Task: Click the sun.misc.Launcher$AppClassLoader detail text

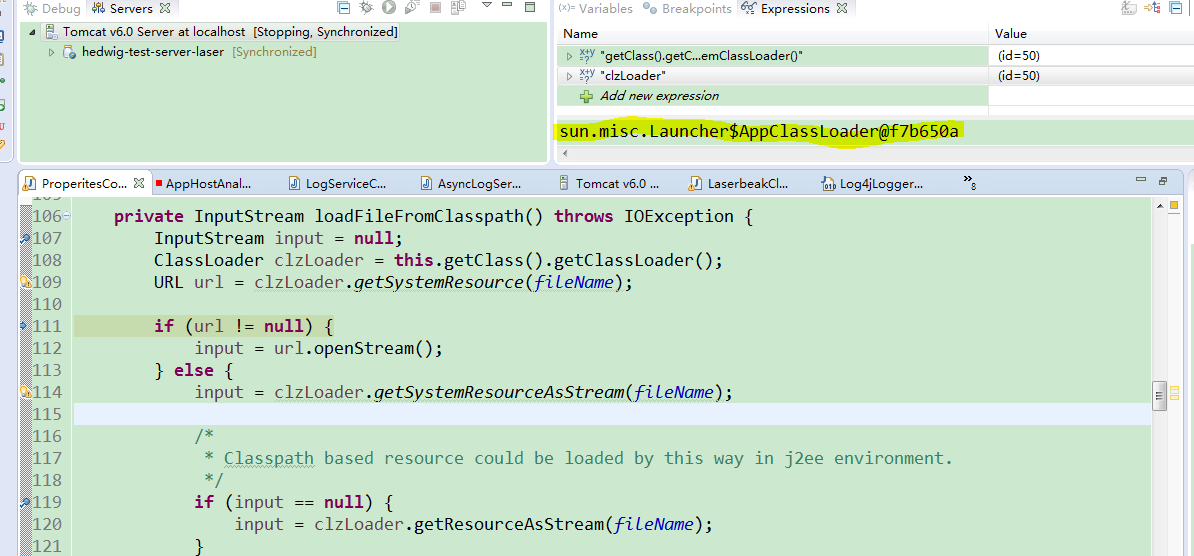Action: (758, 131)
